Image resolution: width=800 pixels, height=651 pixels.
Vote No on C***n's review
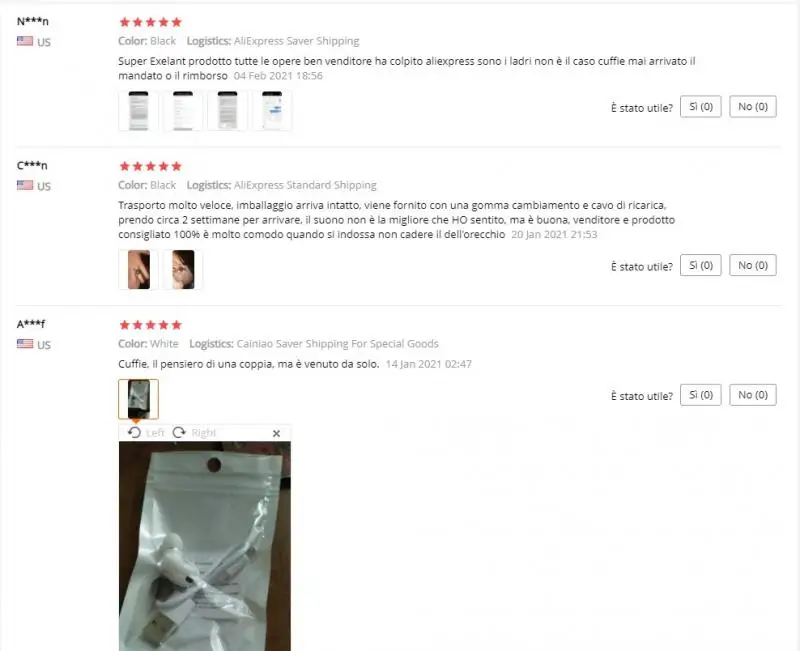coord(753,265)
